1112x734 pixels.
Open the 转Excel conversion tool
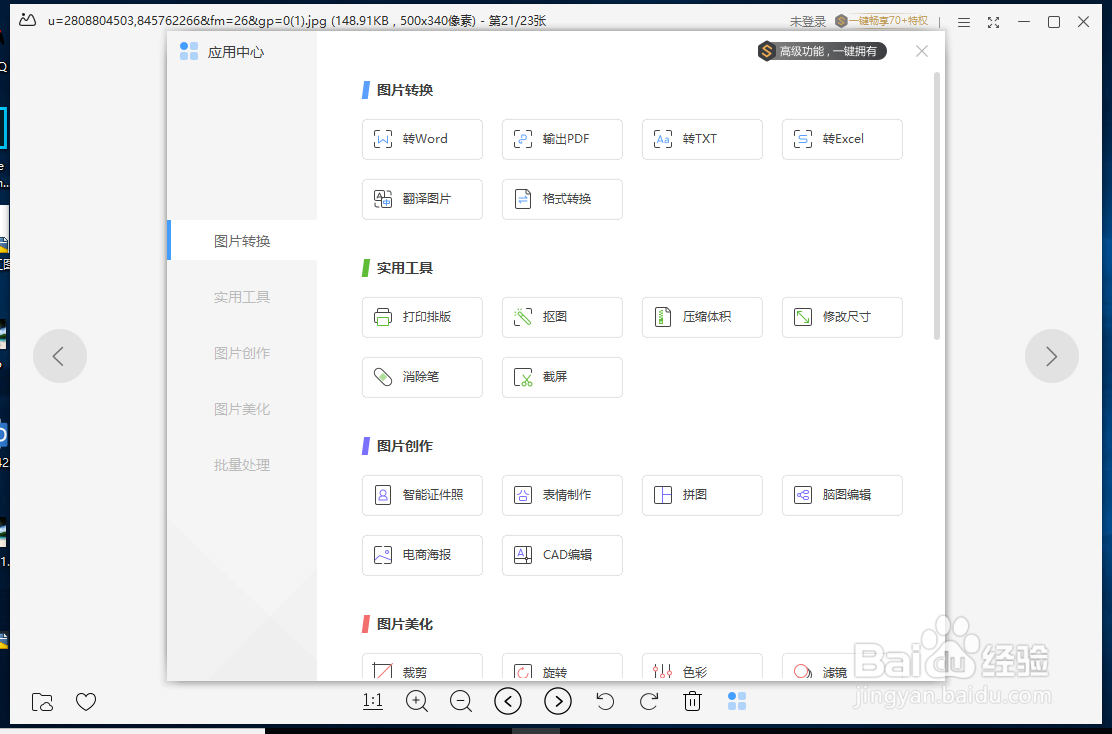point(842,139)
